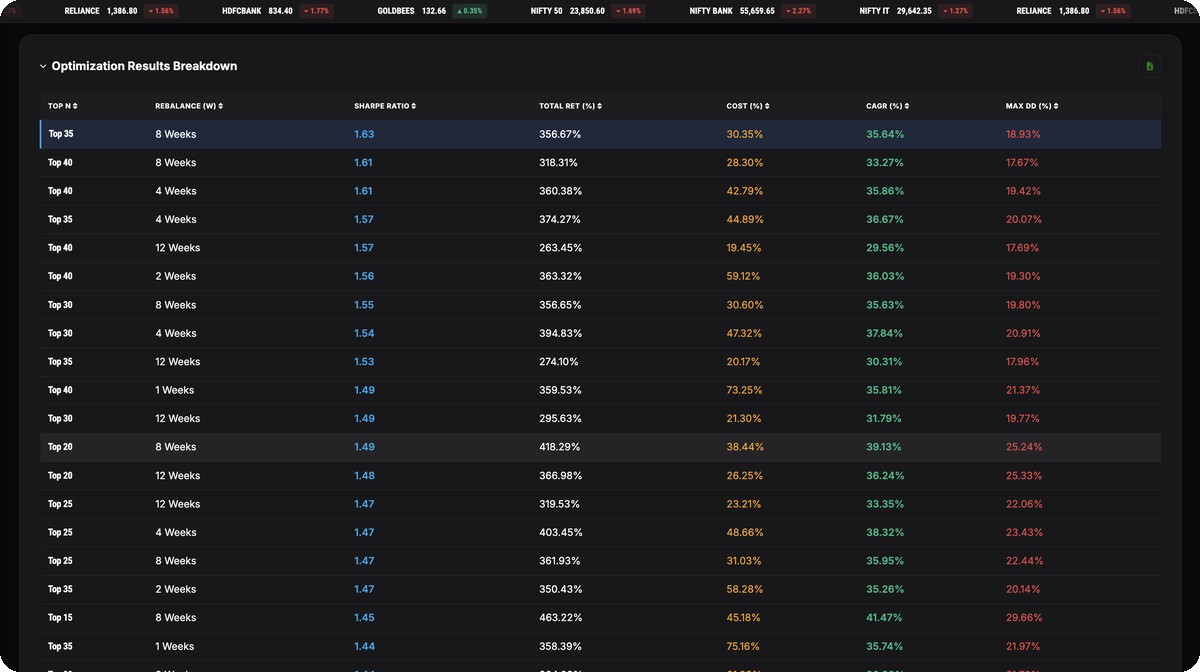
Task: Select CAGR value 35.64%
Action: (x=884, y=134)
